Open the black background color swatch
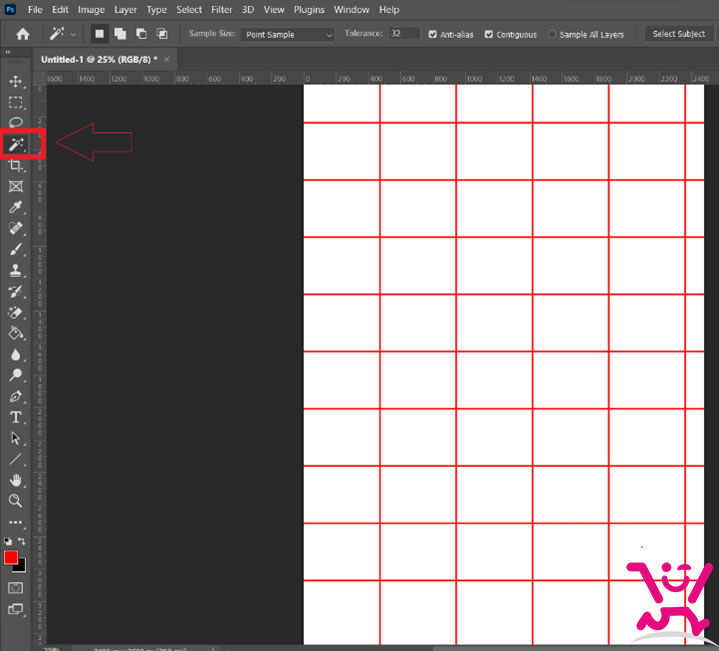 click(x=22, y=568)
